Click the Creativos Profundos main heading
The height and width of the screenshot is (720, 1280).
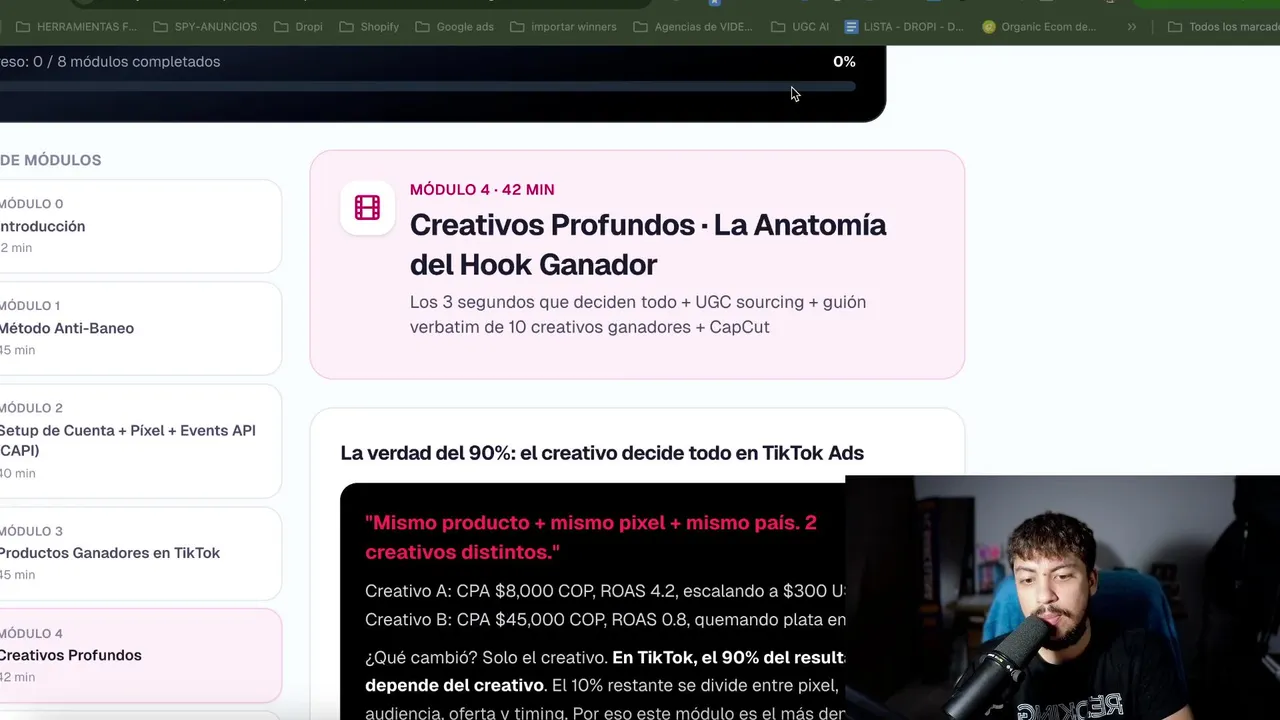648,245
